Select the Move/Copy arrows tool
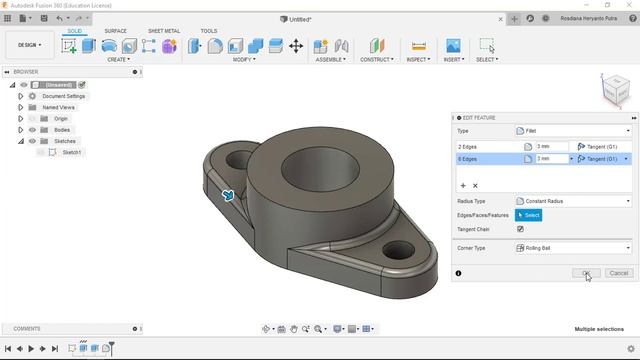The height and width of the screenshot is (360, 640). (296, 46)
